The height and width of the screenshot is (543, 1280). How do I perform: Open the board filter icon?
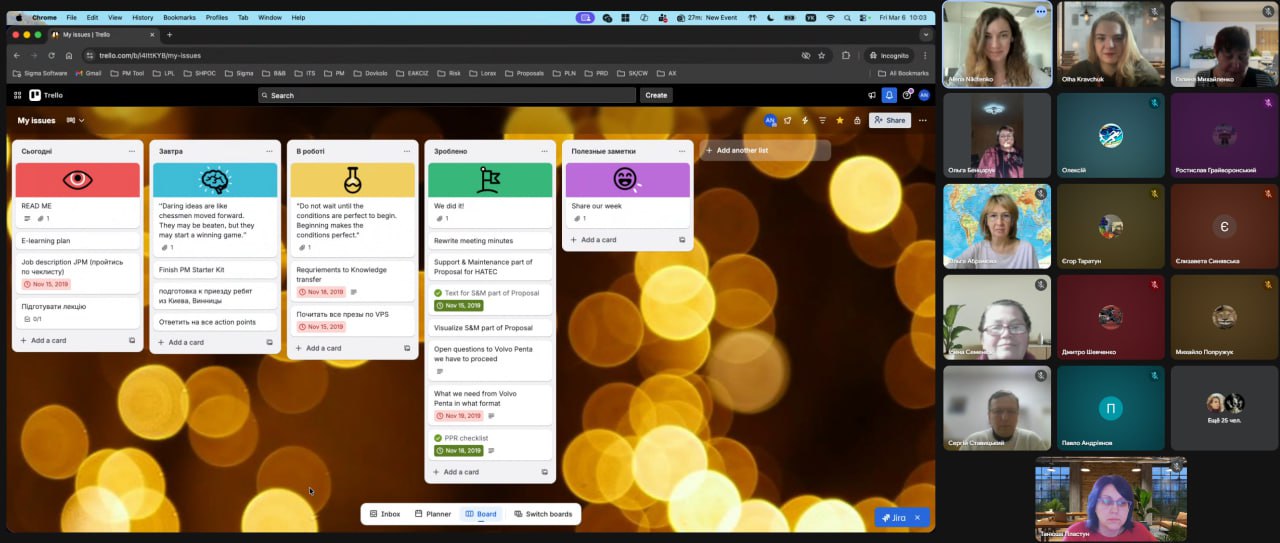[822, 120]
